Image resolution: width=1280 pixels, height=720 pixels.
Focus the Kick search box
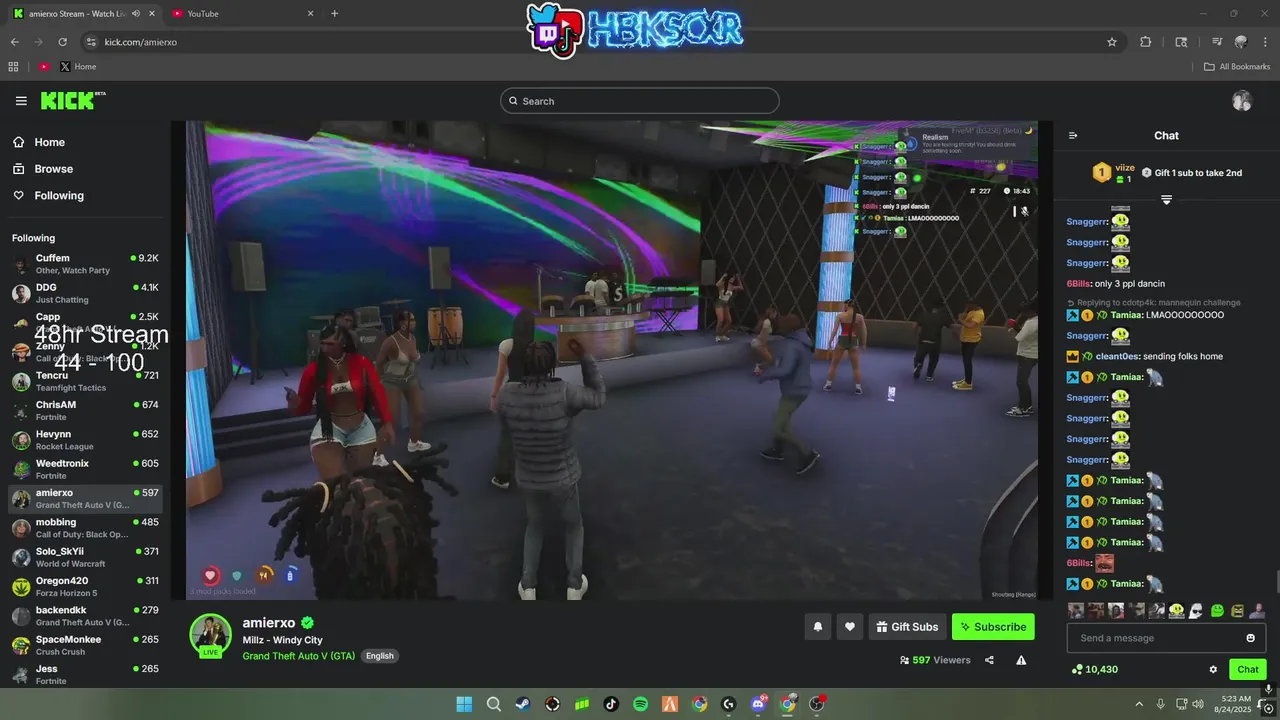pos(640,101)
